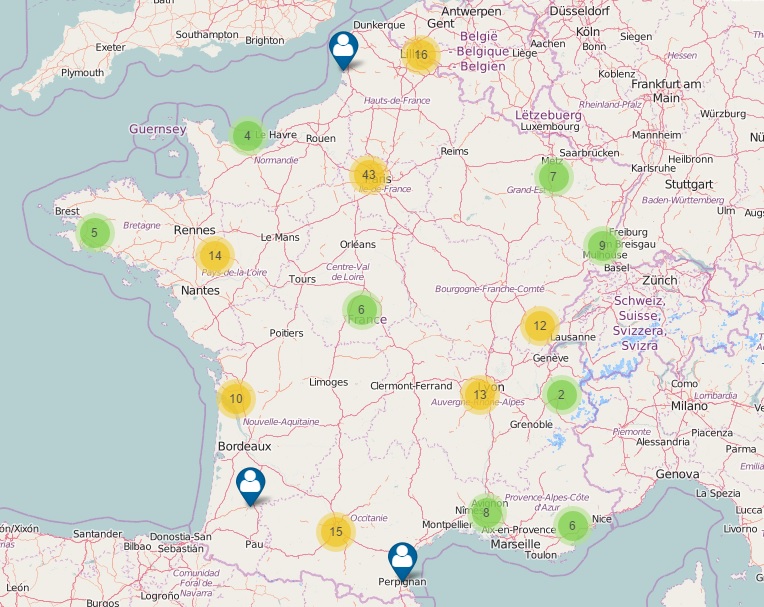Click the Clermont-Ferrand label
This screenshot has width=764, height=607.
411,386
